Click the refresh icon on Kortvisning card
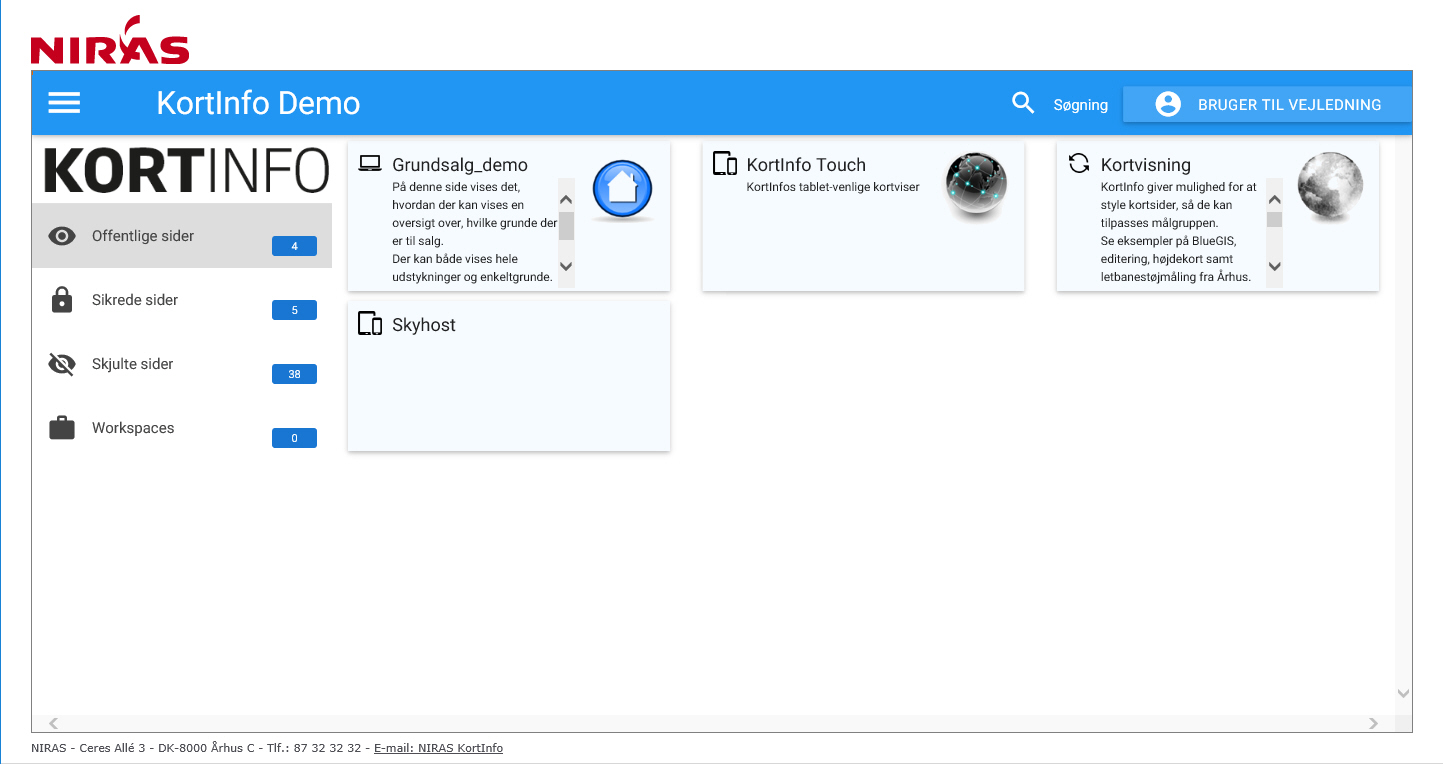 coord(1079,163)
